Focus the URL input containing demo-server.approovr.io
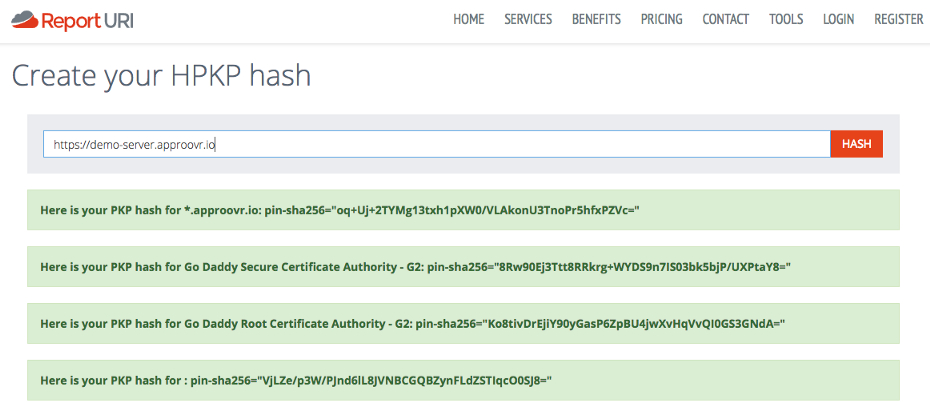930x410 pixels. 436,144
